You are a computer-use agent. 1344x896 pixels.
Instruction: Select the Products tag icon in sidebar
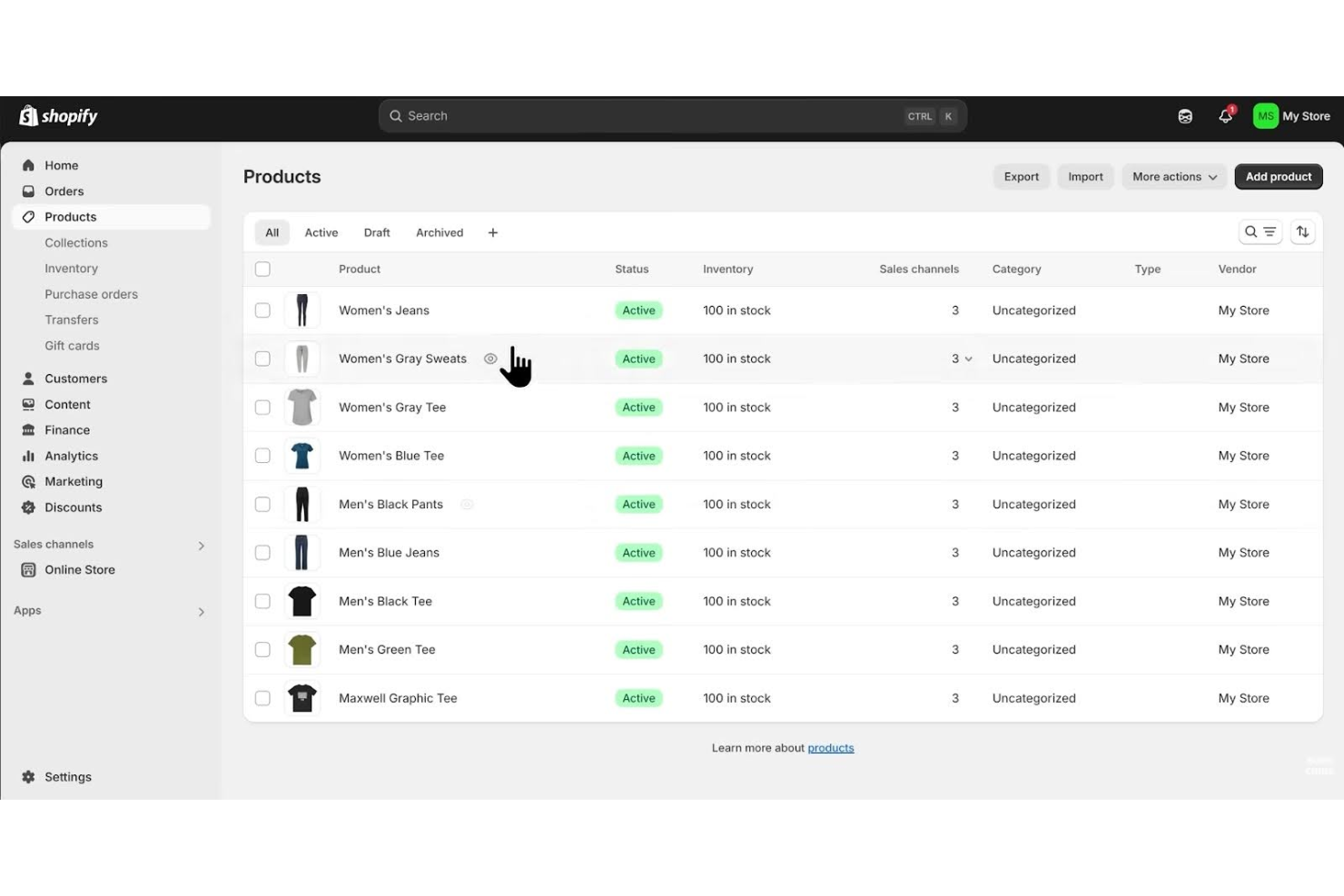[29, 216]
